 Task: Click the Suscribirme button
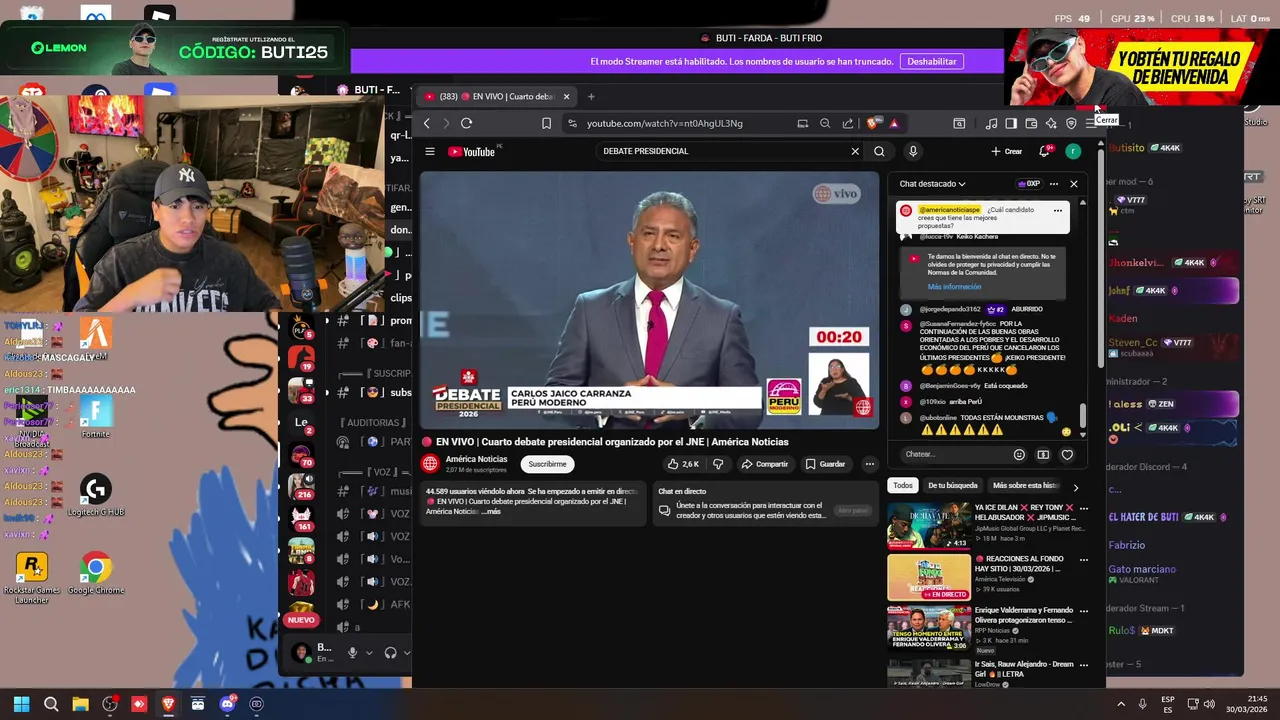(x=547, y=464)
